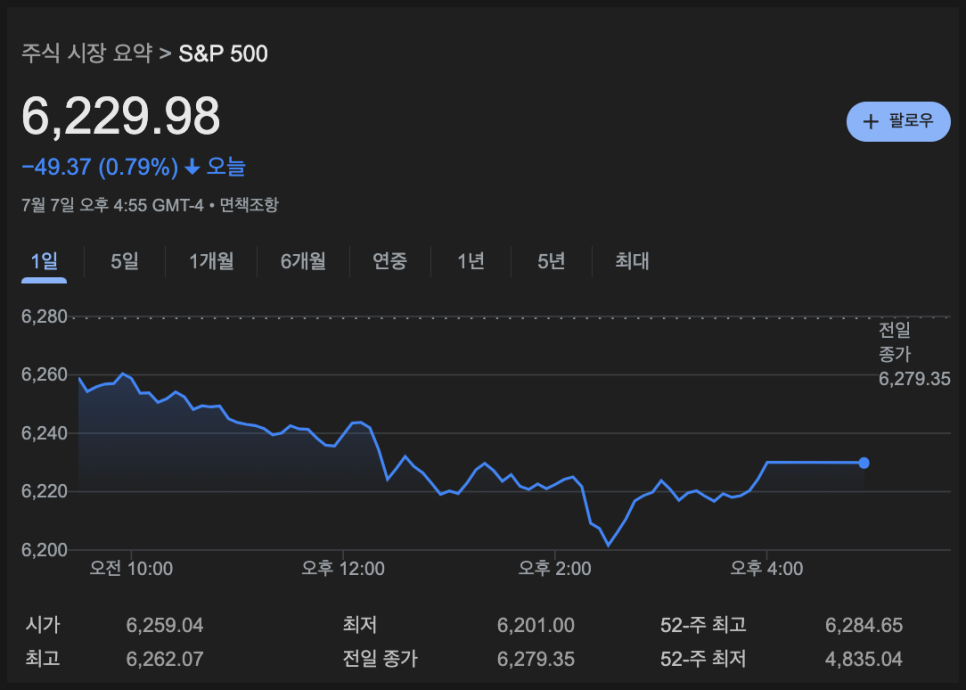Image resolution: width=966 pixels, height=690 pixels.
Task: Click the 오늘 label beside the price change
Action: click(225, 166)
